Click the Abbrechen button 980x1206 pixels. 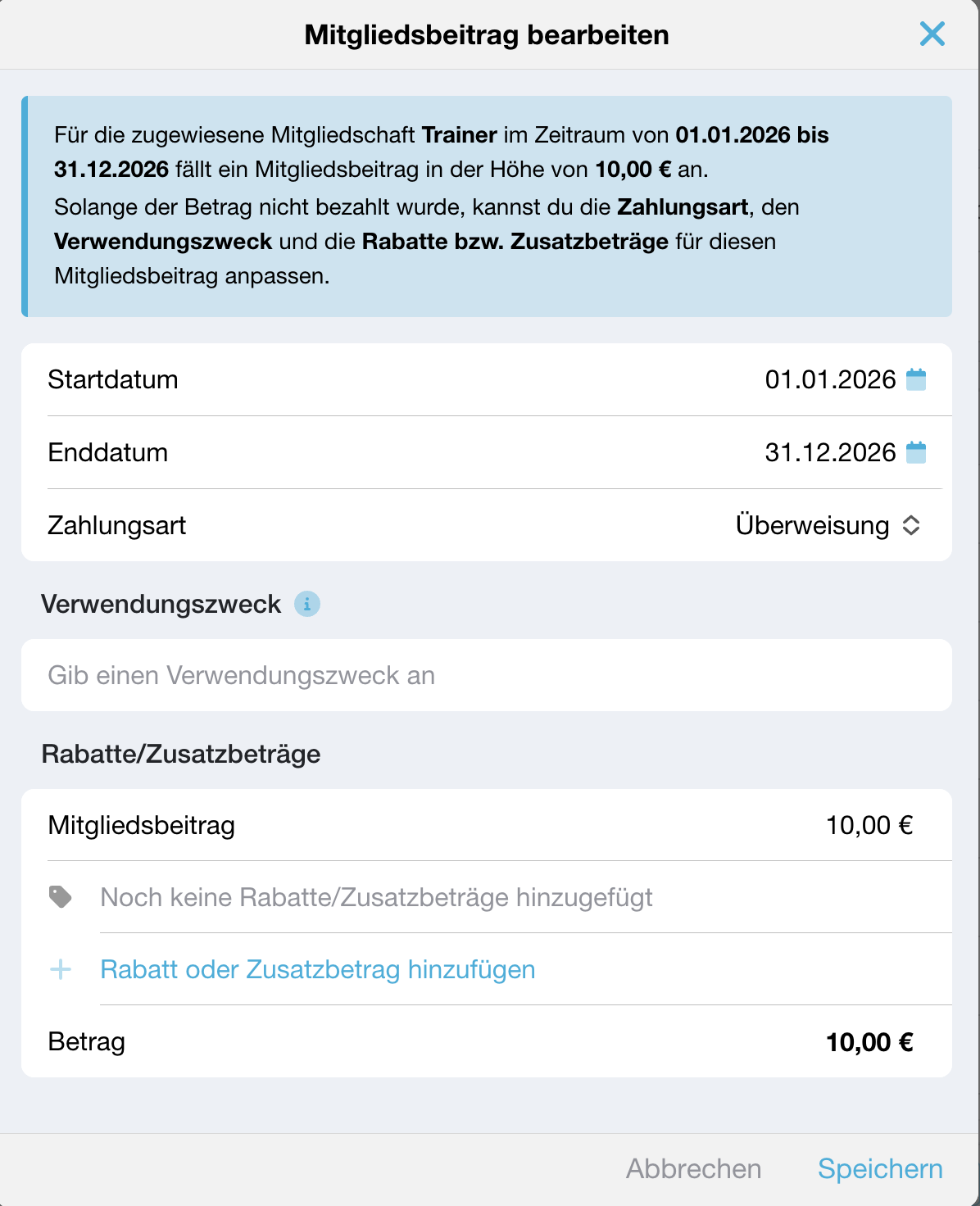[x=694, y=1168]
